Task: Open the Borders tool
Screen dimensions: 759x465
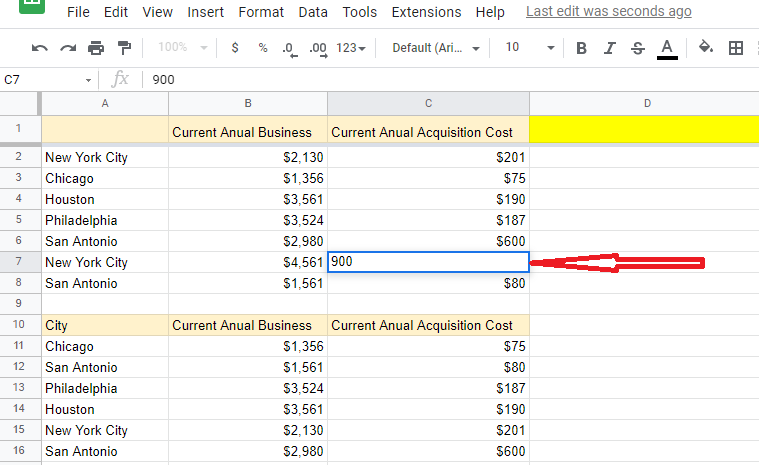Action: [736, 48]
